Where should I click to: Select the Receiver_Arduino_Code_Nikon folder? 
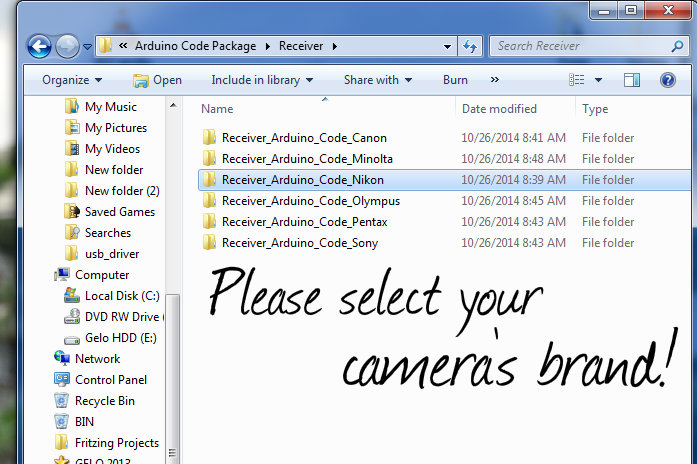click(303, 180)
